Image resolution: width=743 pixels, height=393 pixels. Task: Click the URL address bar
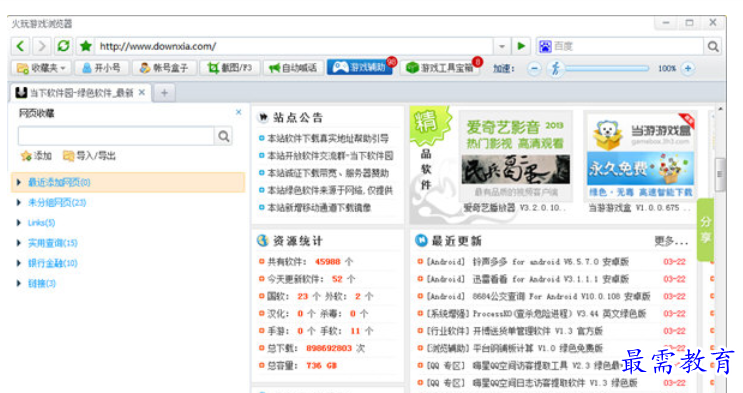[294, 46]
